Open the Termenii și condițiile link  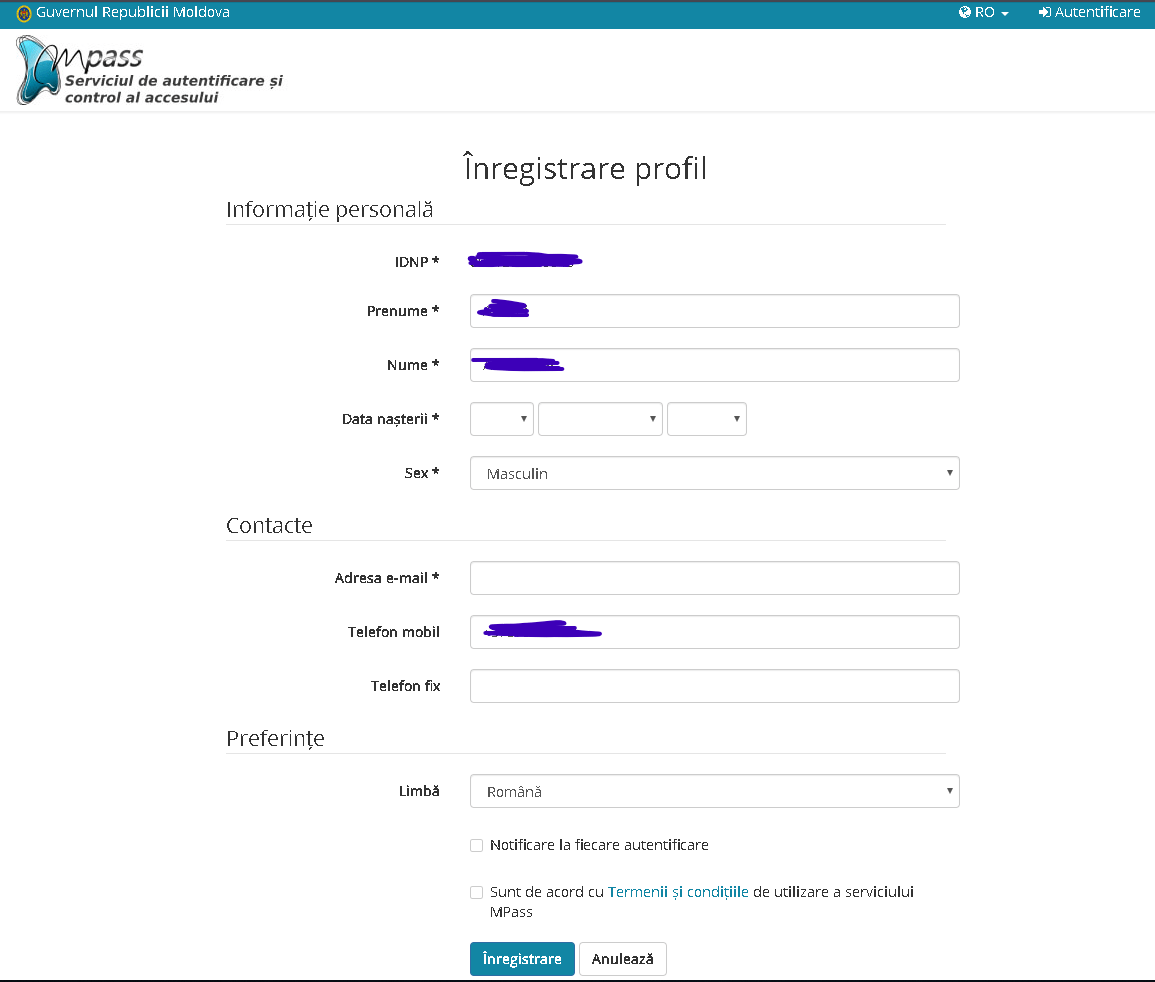[678, 892]
